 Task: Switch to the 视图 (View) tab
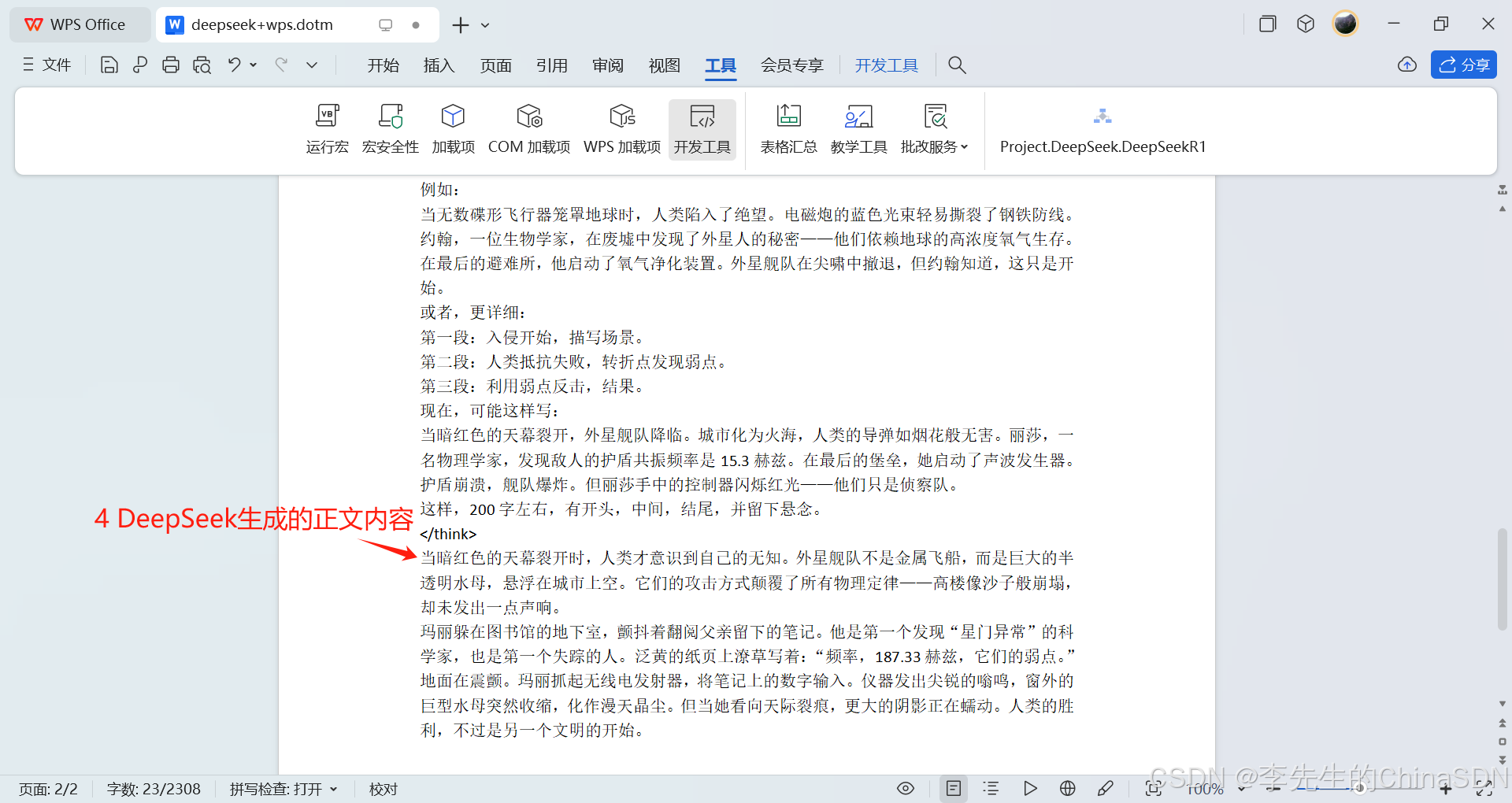pyautogui.click(x=665, y=65)
